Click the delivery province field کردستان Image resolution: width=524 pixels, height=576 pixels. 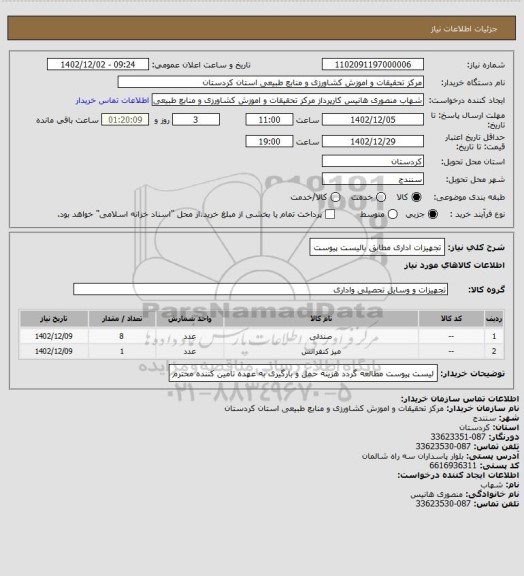click(x=373, y=161)
